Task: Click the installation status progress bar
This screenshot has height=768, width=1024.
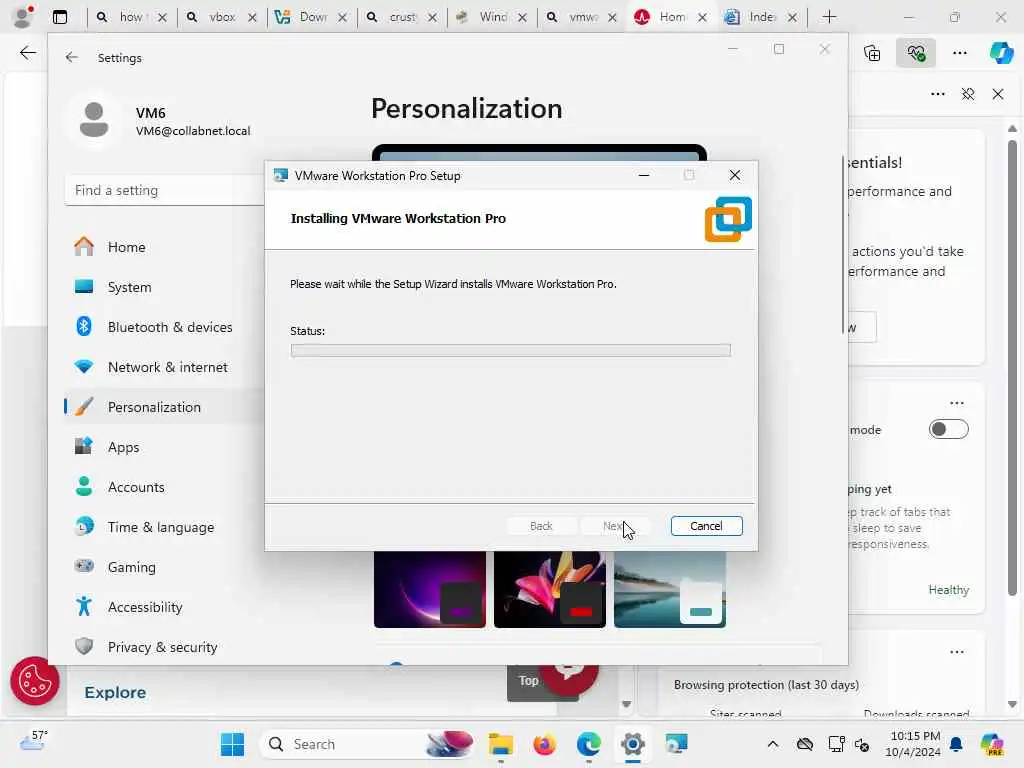Action: pyautogui.click(x=510, y=350)
